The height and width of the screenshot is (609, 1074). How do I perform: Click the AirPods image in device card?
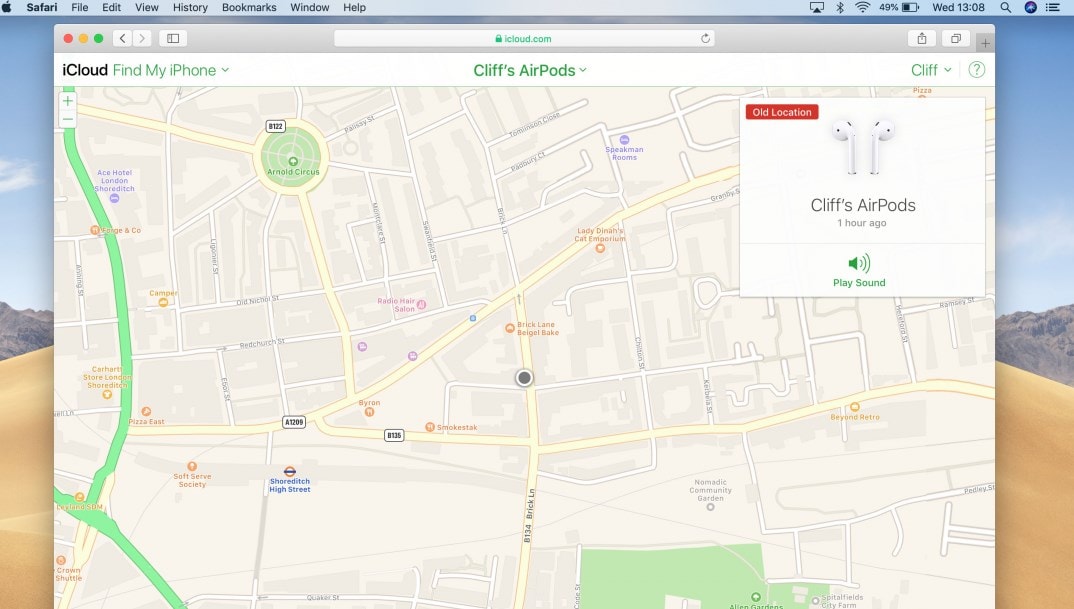pyautogui.click(x=863, y=147)
